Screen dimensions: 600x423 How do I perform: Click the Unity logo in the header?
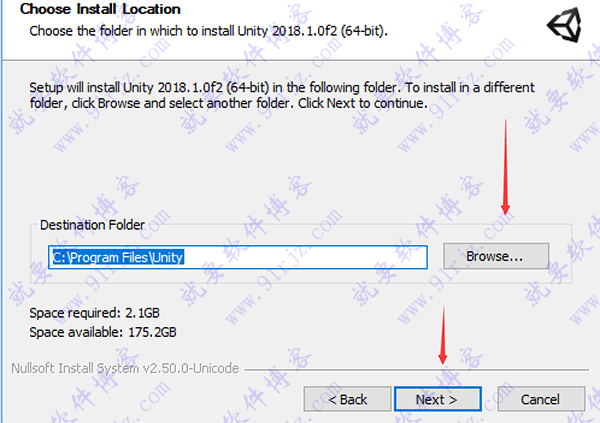pos(565,25)
